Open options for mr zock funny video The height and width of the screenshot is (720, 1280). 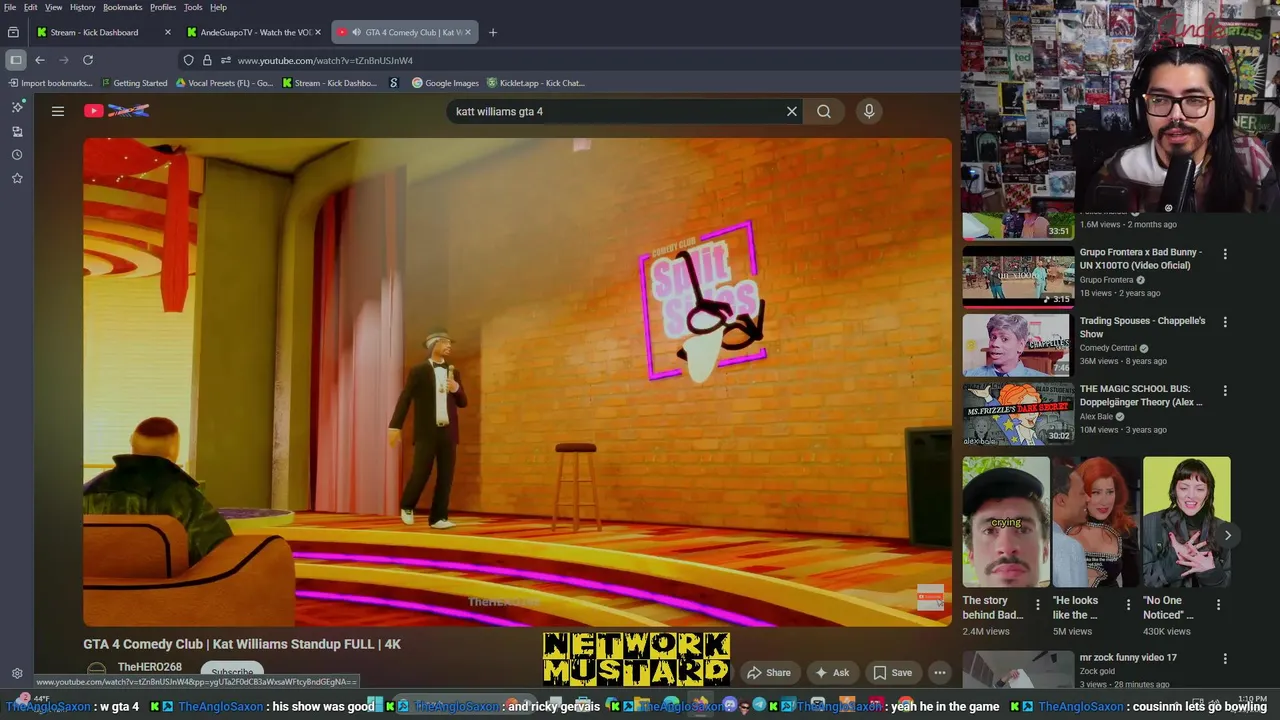[1225, 659]
